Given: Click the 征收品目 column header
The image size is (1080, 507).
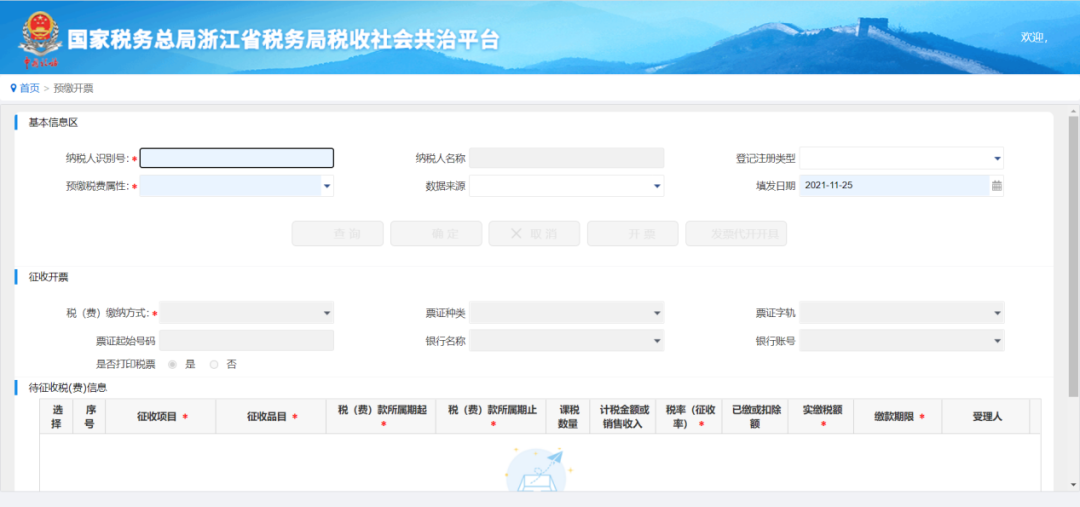Looking at the screenshot, I should (x=271, y=416).
